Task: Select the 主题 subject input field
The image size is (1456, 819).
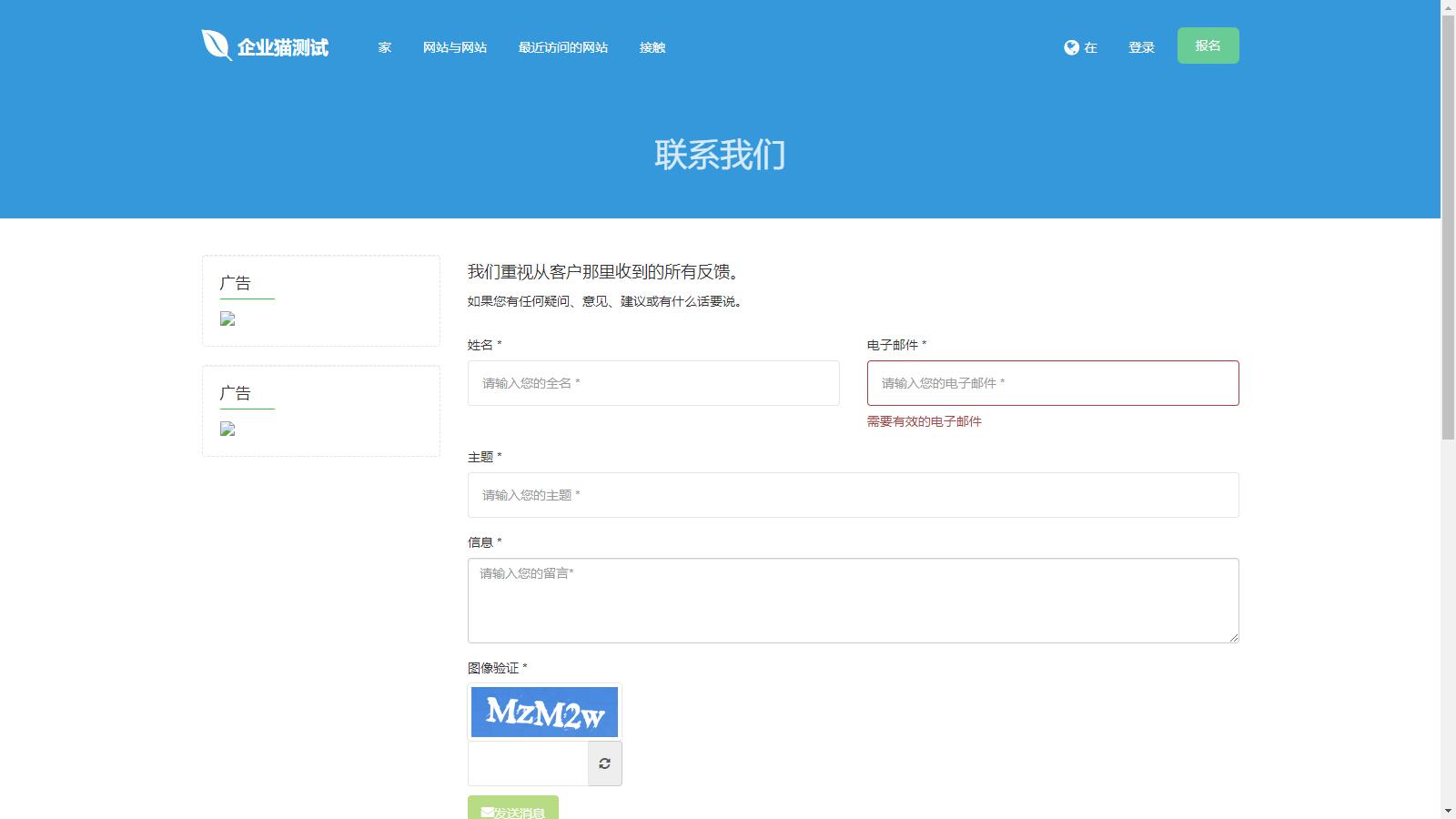Action: click(x=853, y=495)
